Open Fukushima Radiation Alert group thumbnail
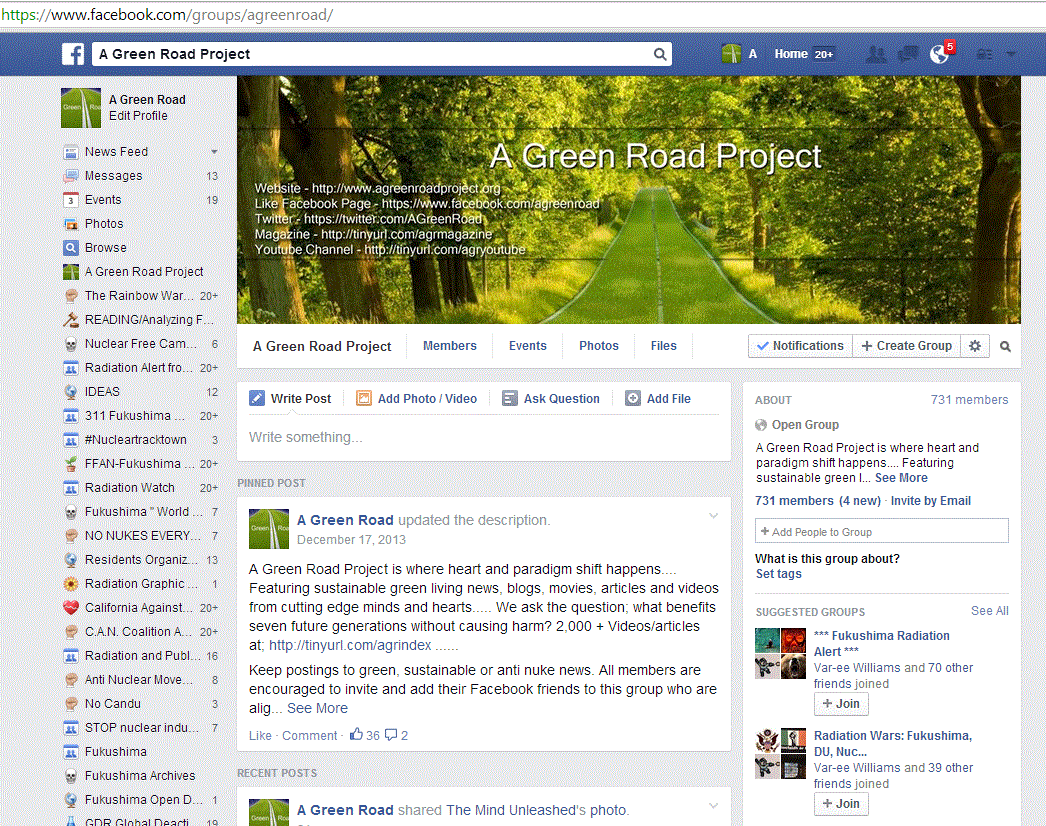This screenshot has height=826, width=1046. pyautogui.click(x=780, y=653)
